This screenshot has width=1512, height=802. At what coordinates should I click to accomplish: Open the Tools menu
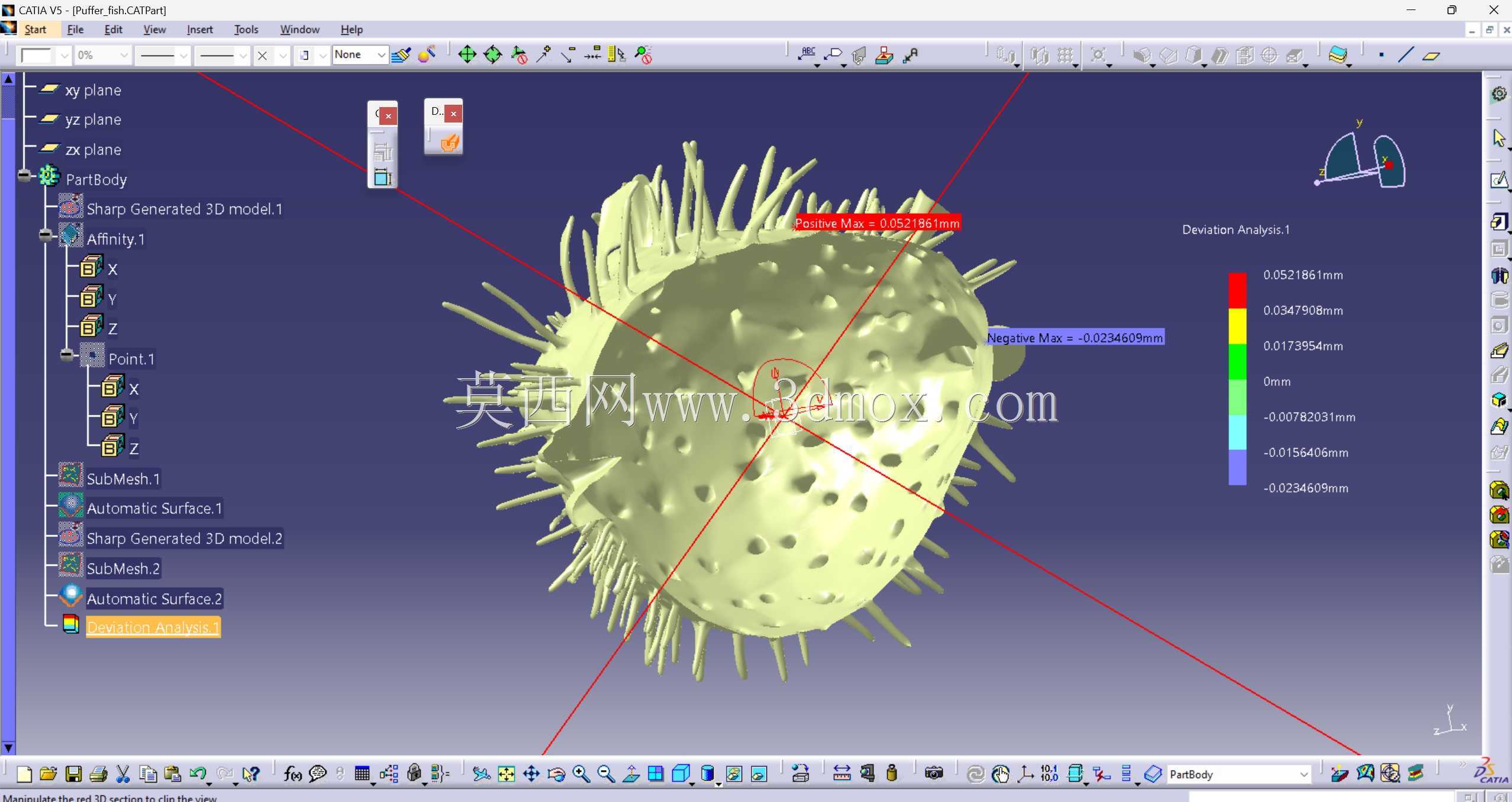tap(246, 30)
